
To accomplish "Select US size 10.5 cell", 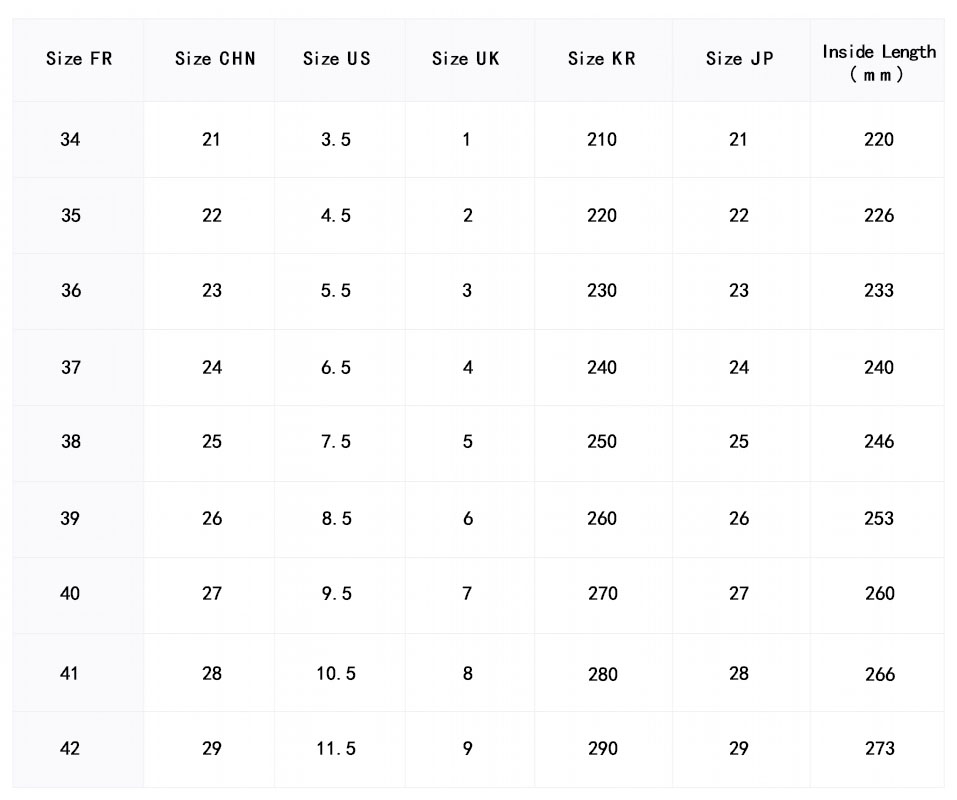I will [x=336, y=674].
